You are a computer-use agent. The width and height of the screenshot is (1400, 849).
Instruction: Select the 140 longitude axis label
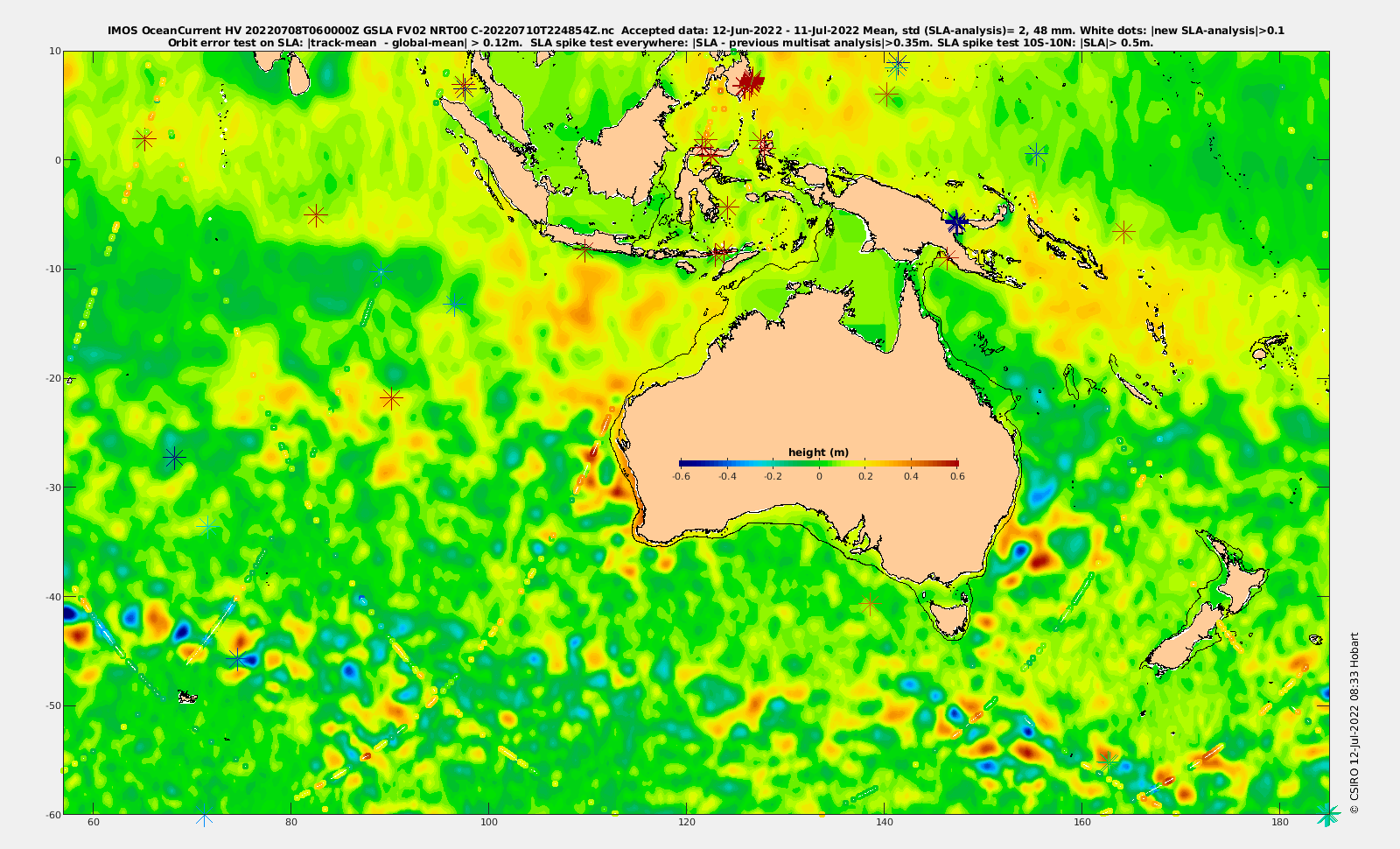click(x=885, y=822)
